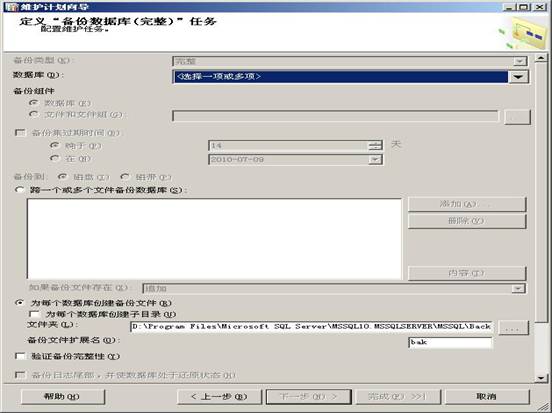Viewport: 552px width, 413px height.
Task: Click the maintenance plan folder graphic
Action: tap(525, 33)
